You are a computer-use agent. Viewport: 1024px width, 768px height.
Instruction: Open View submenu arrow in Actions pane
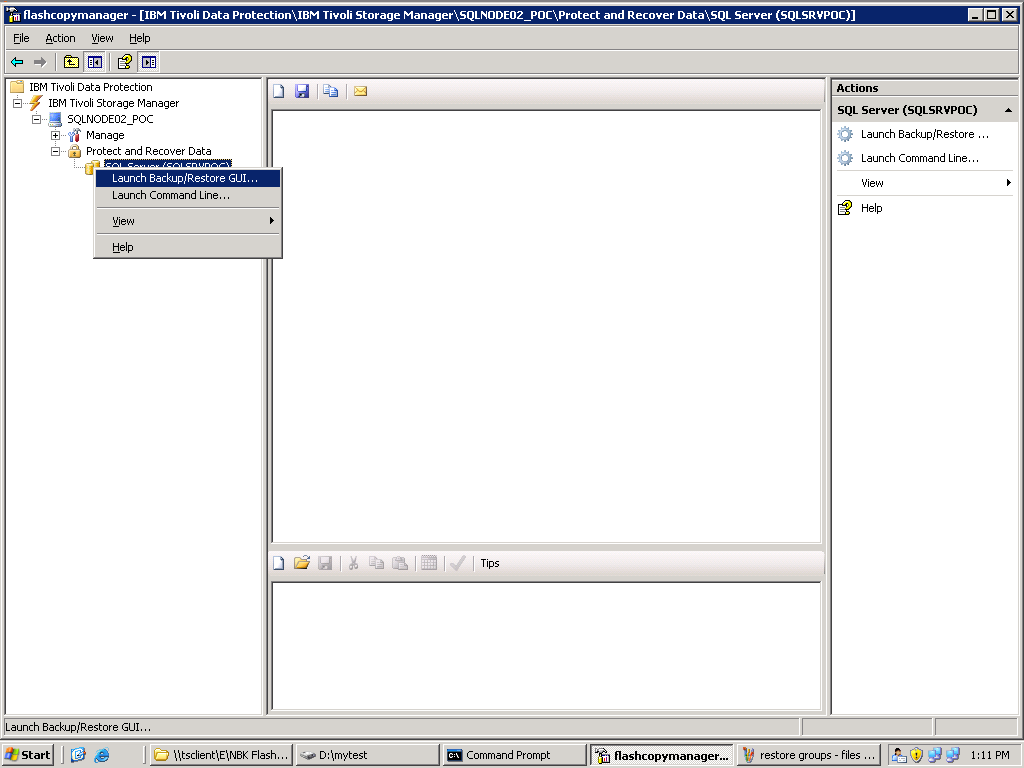point(1008,183)
